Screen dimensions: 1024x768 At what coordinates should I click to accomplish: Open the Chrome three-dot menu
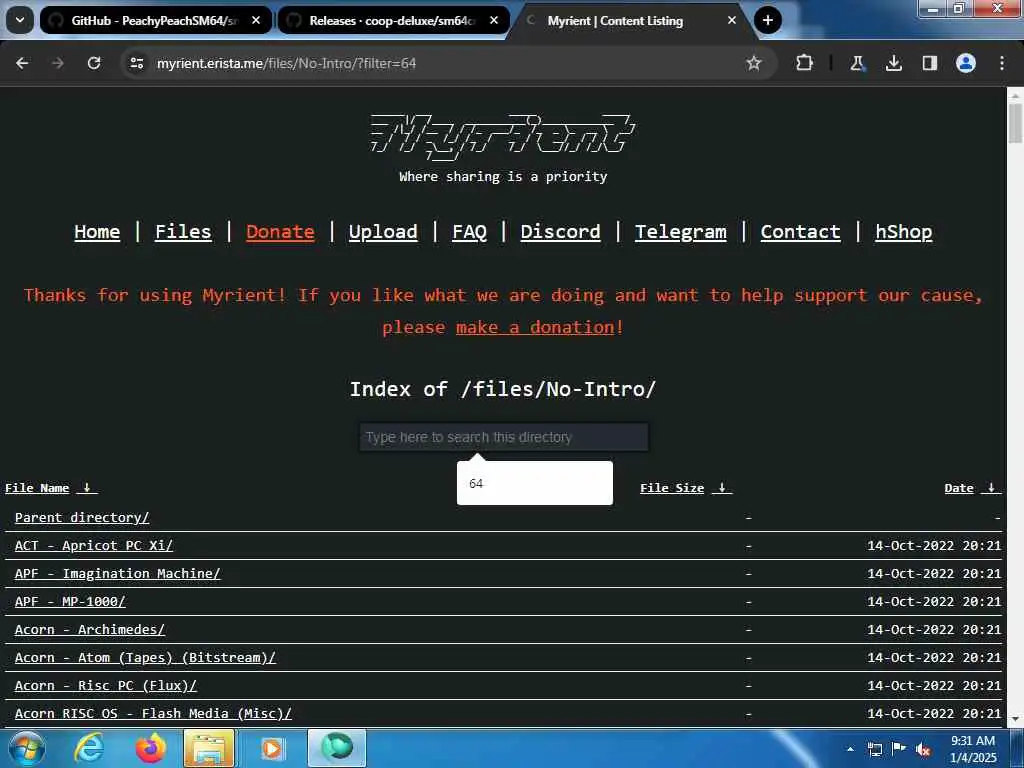click(1002, 63)
